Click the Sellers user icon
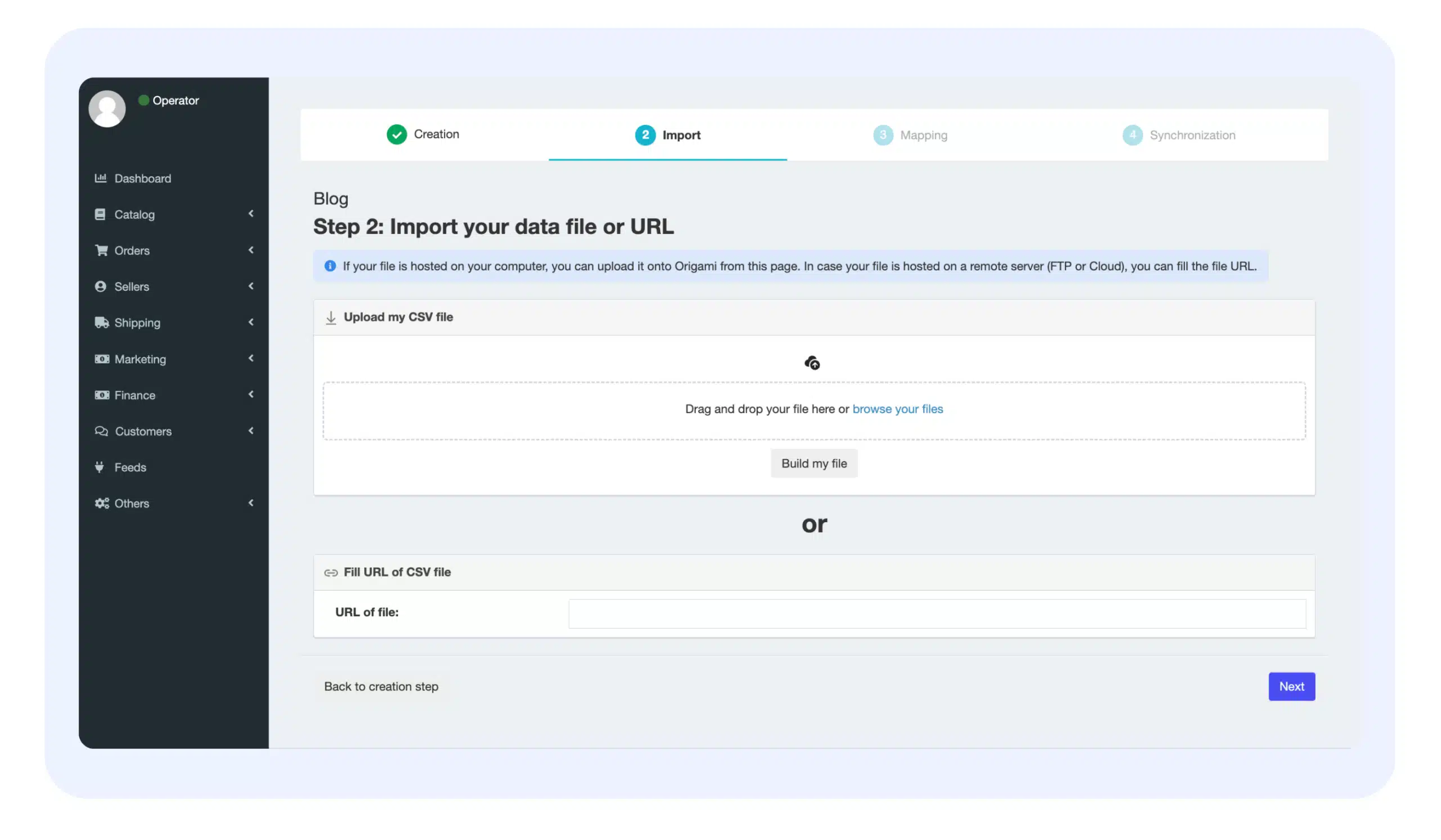Viewport: 1441px width, 840px height. 101,286
